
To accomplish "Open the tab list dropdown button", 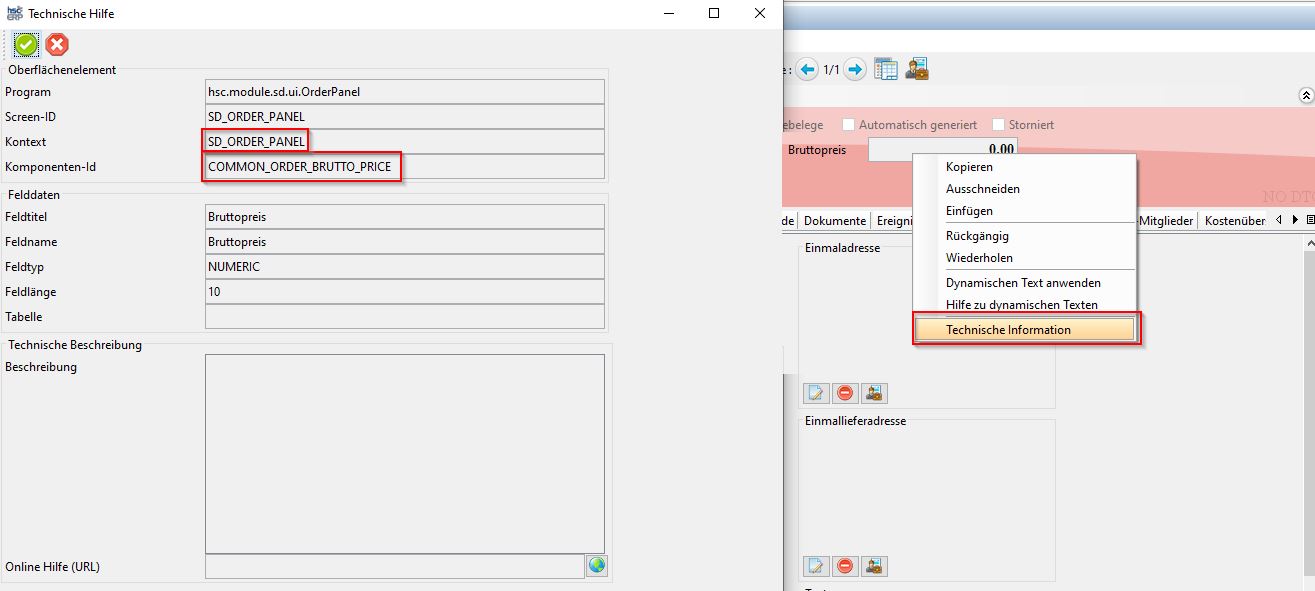I will coord(1309,220).
